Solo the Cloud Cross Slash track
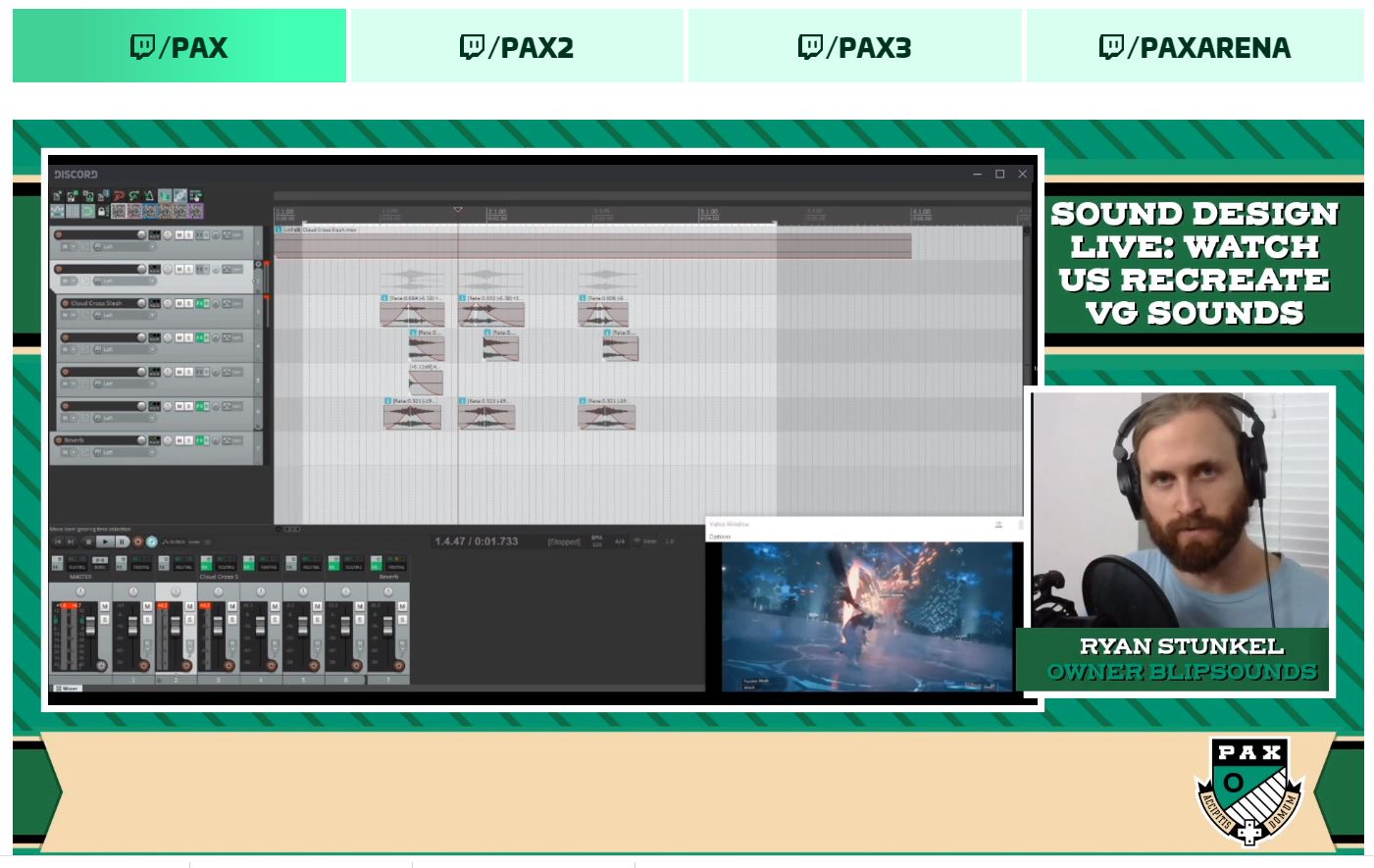The image size is (1374, 868). click(x=188, y=303)
